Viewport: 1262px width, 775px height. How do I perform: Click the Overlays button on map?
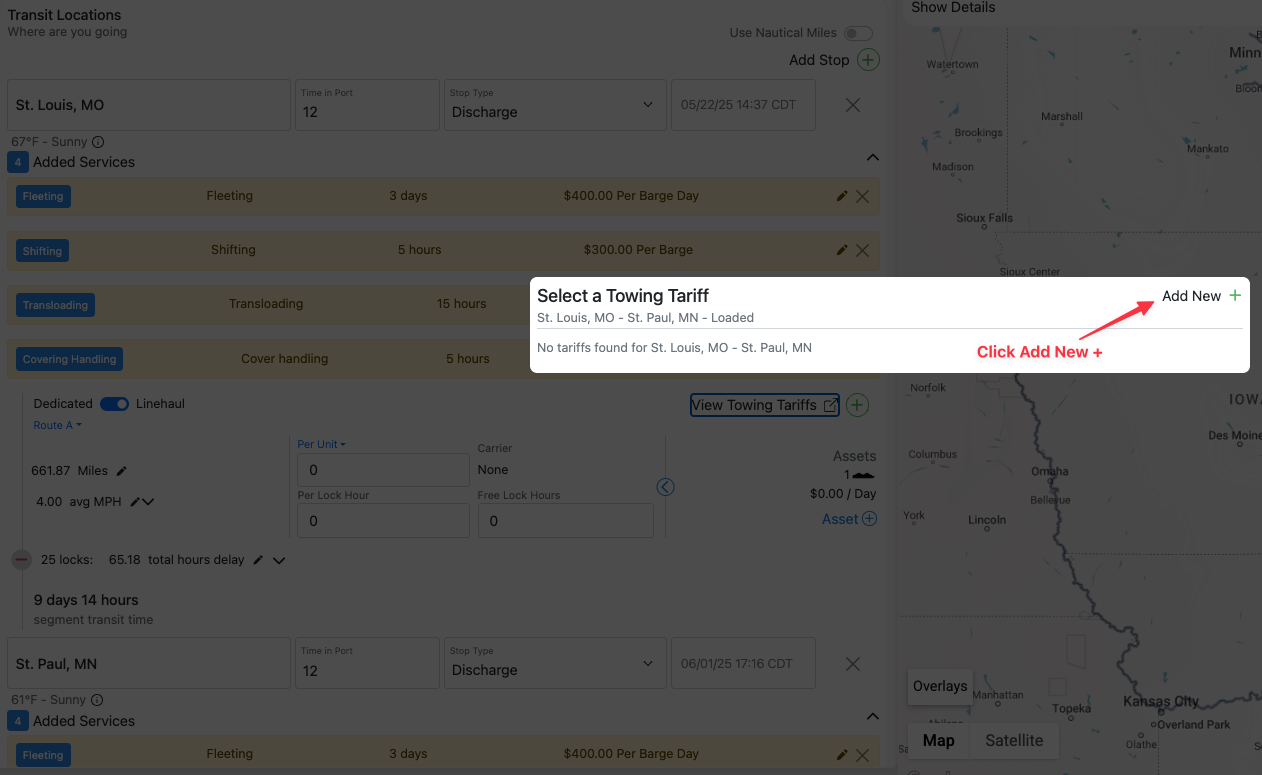coord(940,686)
